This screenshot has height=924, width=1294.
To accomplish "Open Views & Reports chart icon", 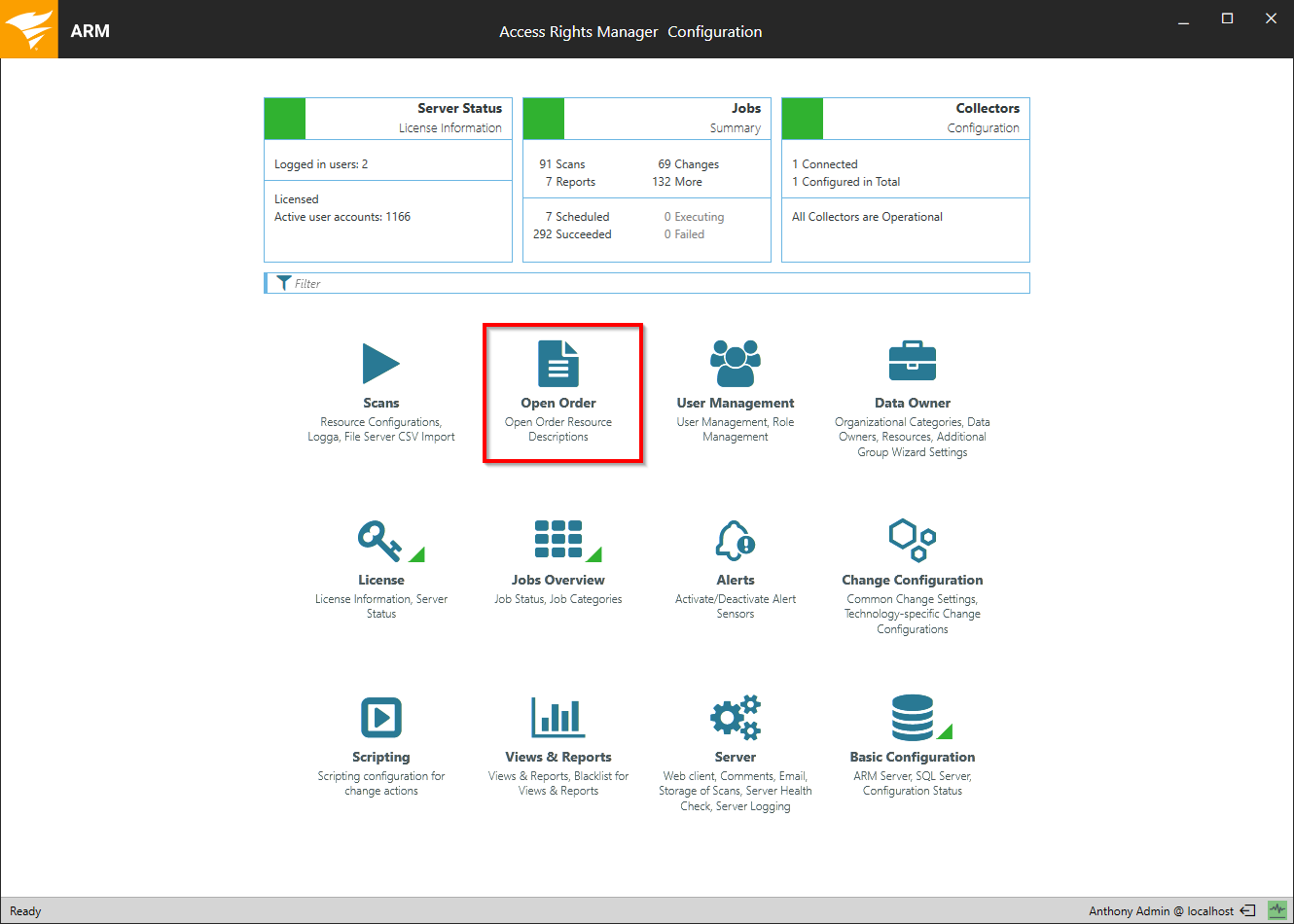I will (x=558, y=718).
